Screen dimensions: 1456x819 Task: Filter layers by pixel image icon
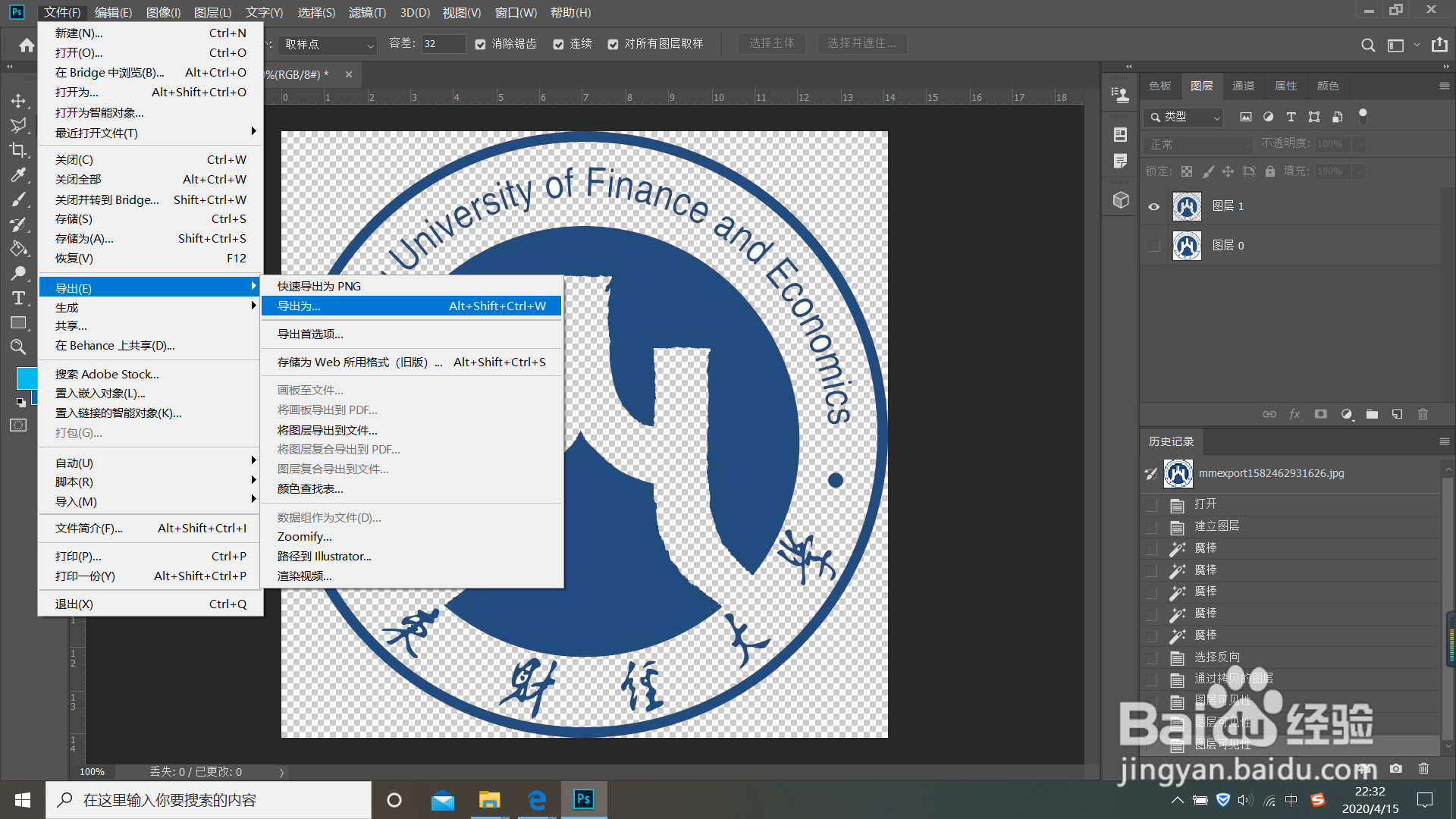[1245, 117]
